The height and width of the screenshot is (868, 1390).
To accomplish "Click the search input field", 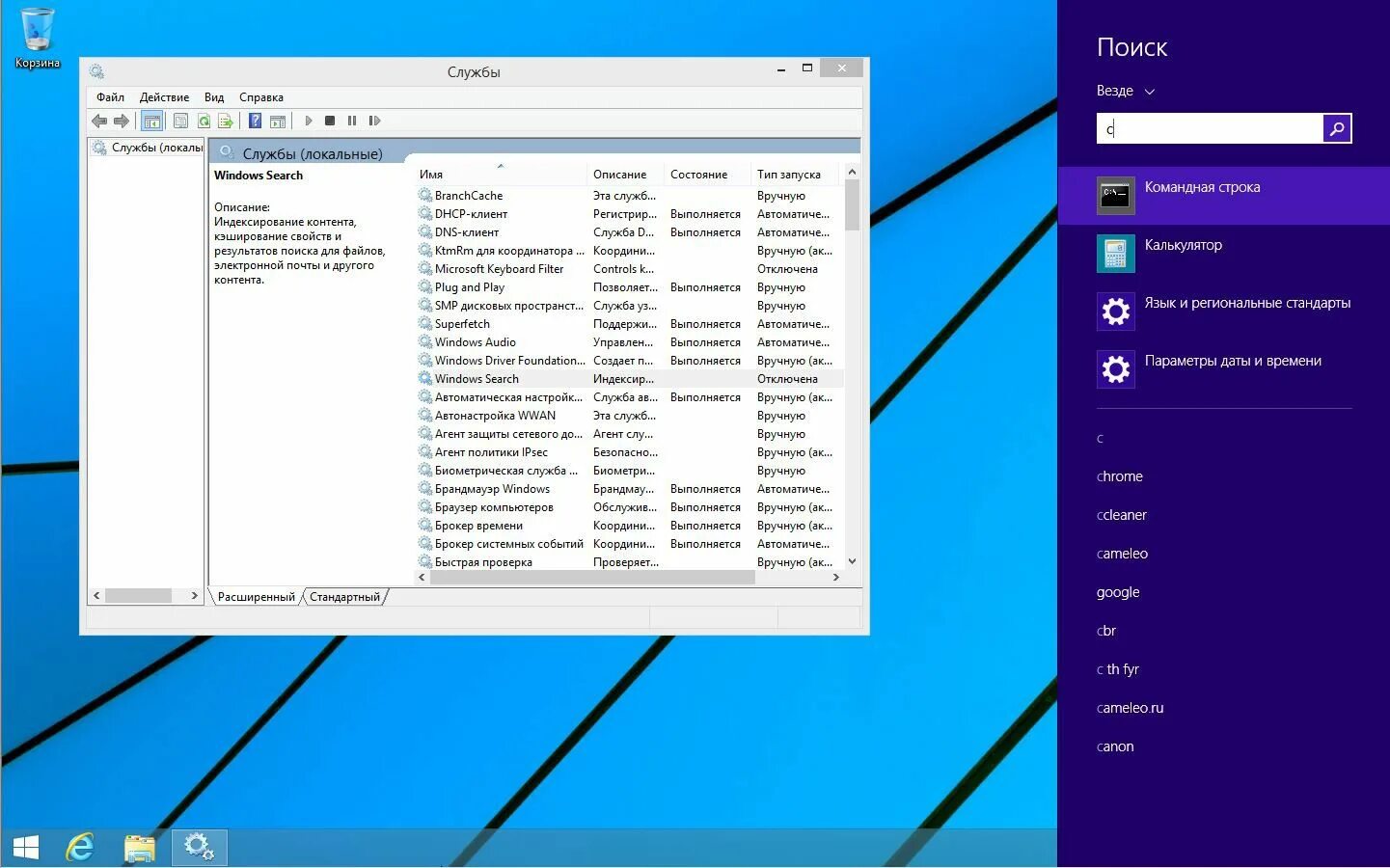I will 1210,128.
